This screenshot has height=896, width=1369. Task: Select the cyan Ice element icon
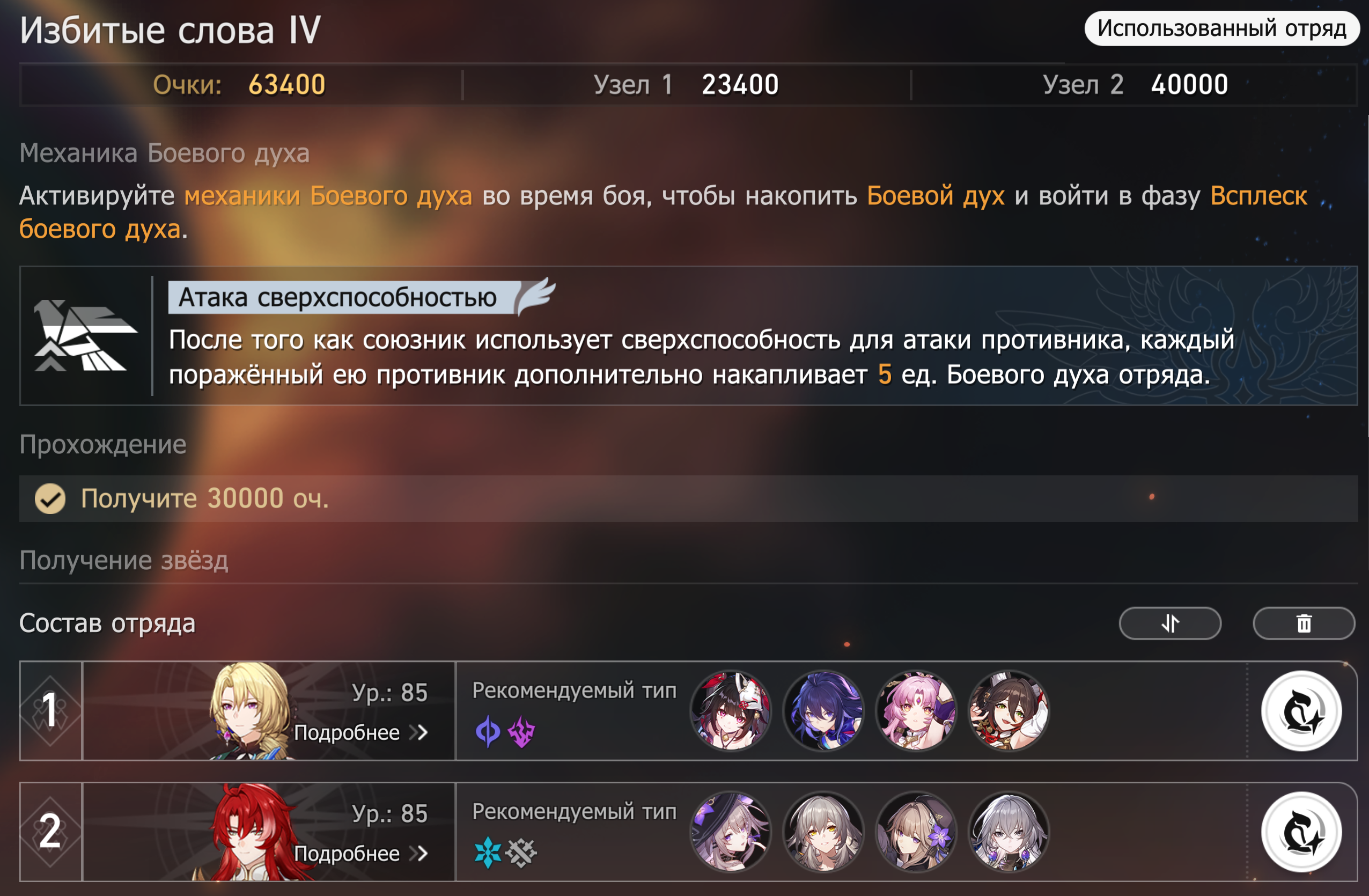click(x=488, y=852)
